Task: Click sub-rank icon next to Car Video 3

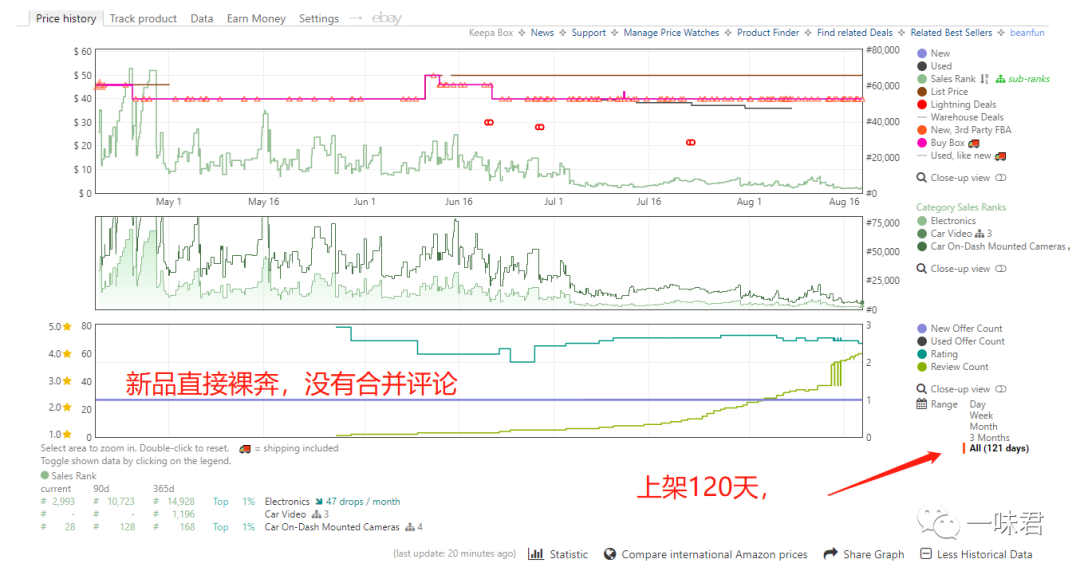Action: 317,515
